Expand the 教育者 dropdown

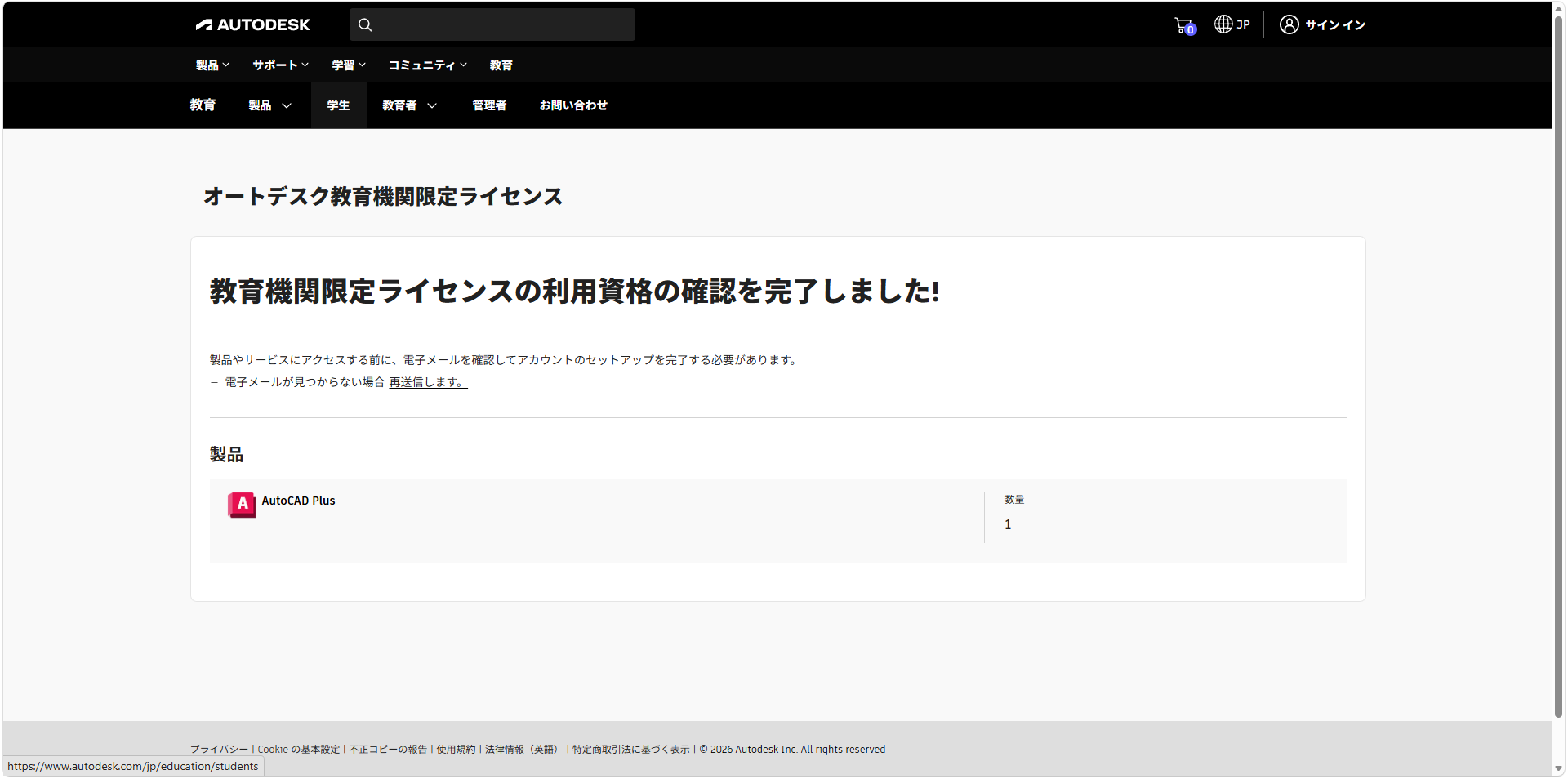[409, 105]
